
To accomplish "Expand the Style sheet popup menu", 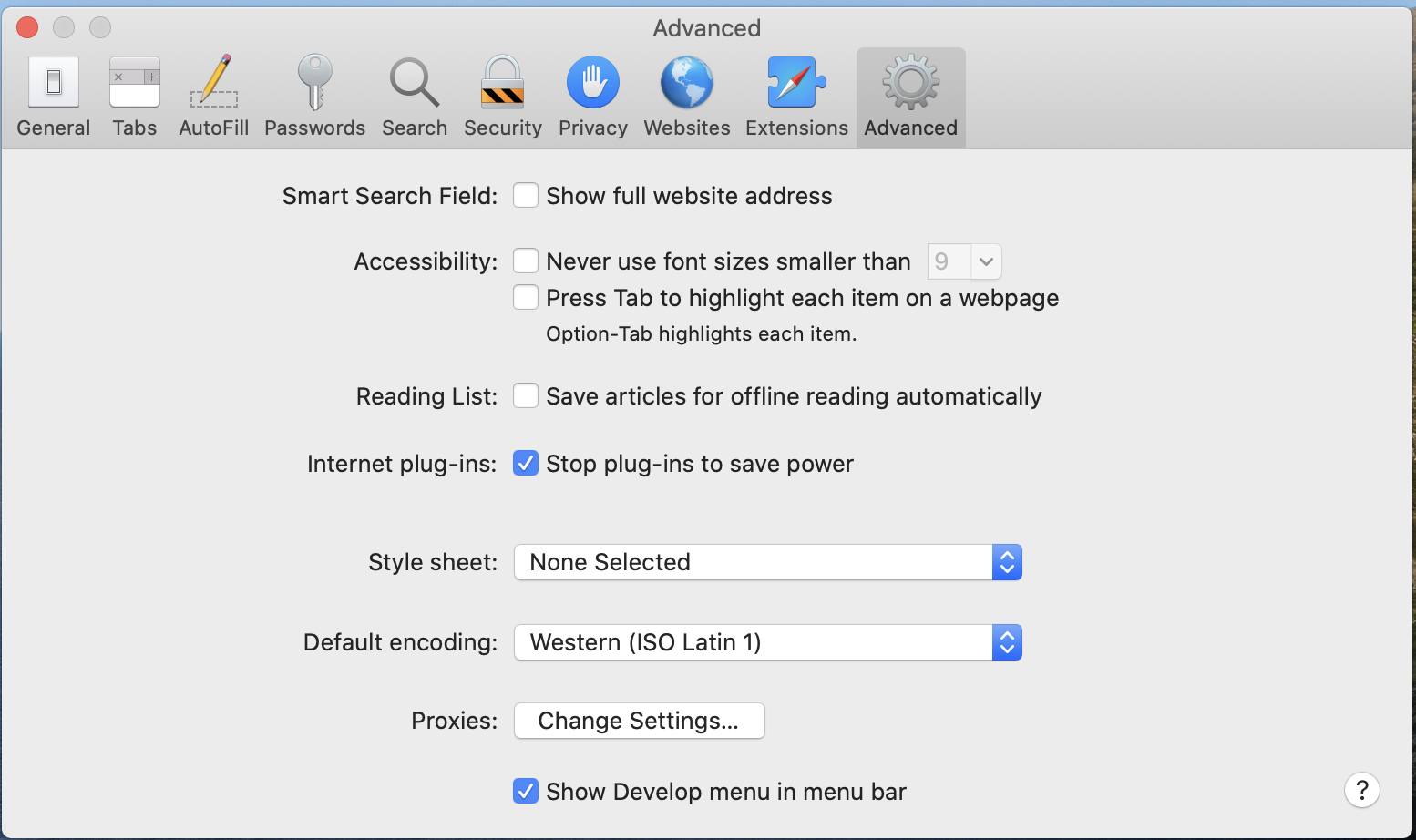I will [x=767, y=562].
